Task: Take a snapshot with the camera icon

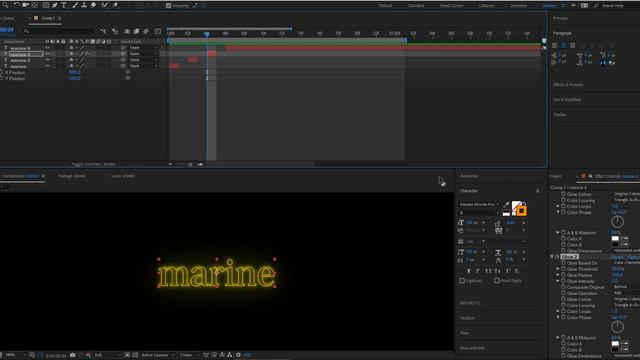Action: 73,355
